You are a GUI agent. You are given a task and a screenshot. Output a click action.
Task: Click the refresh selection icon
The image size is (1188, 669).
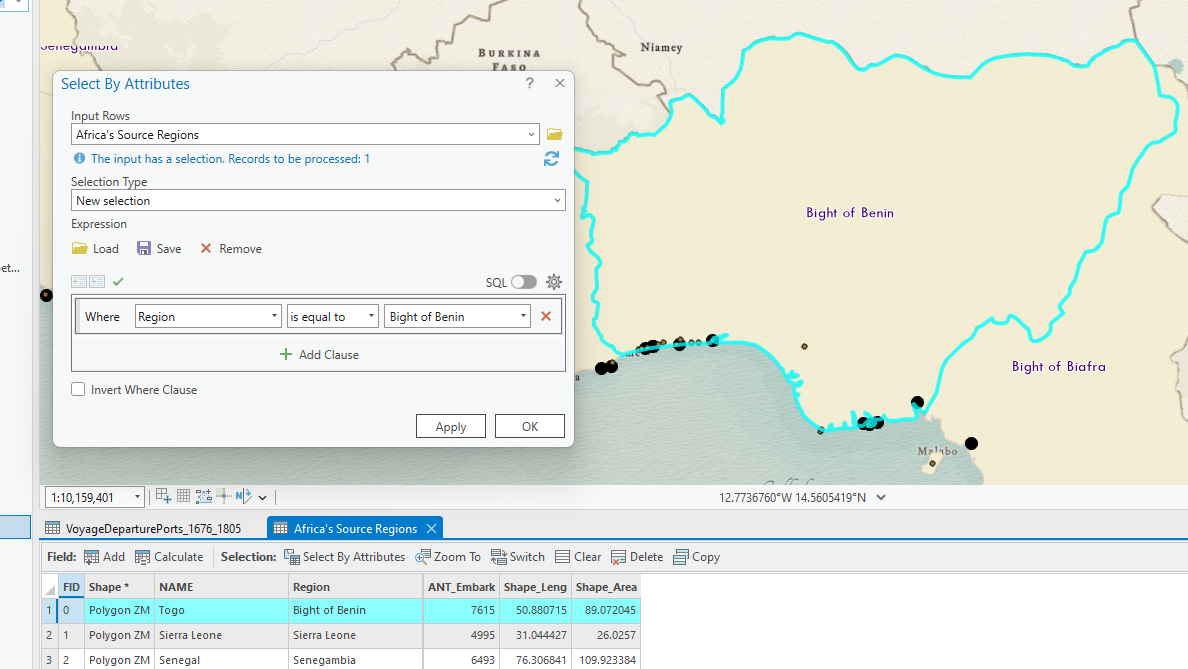551,159
